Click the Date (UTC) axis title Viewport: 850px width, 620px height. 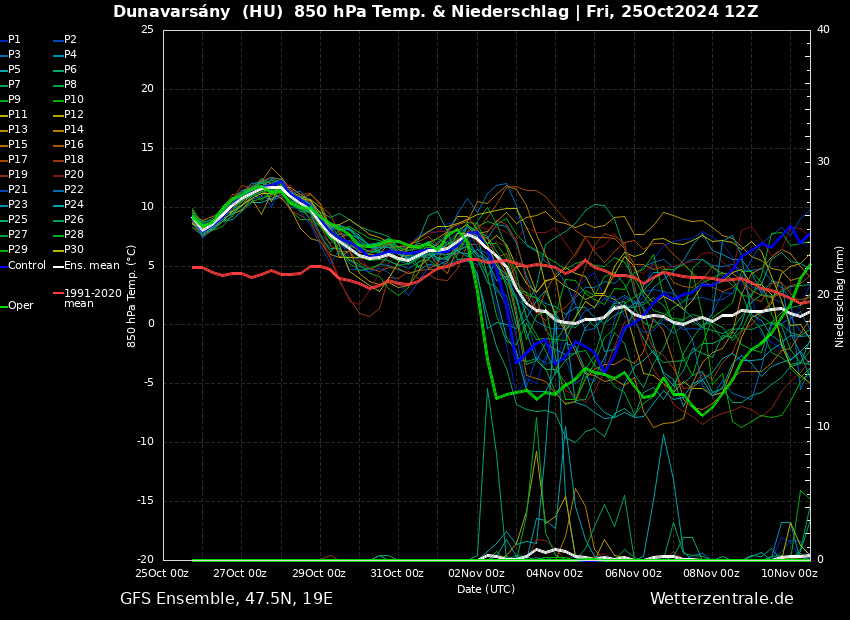[x=486, y=590]
